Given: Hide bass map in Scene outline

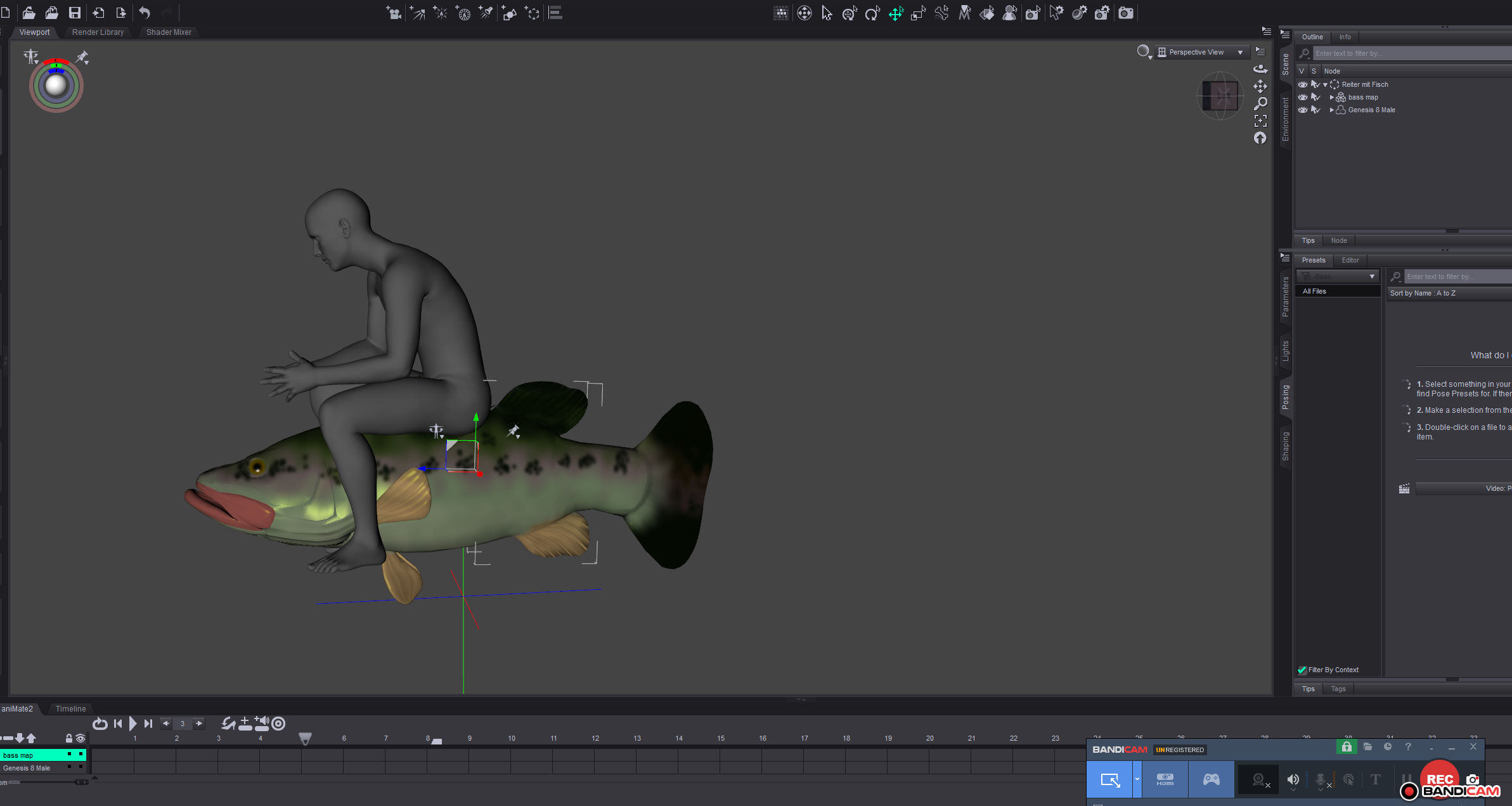Looking at the screenshot, I should (1302, 97).
